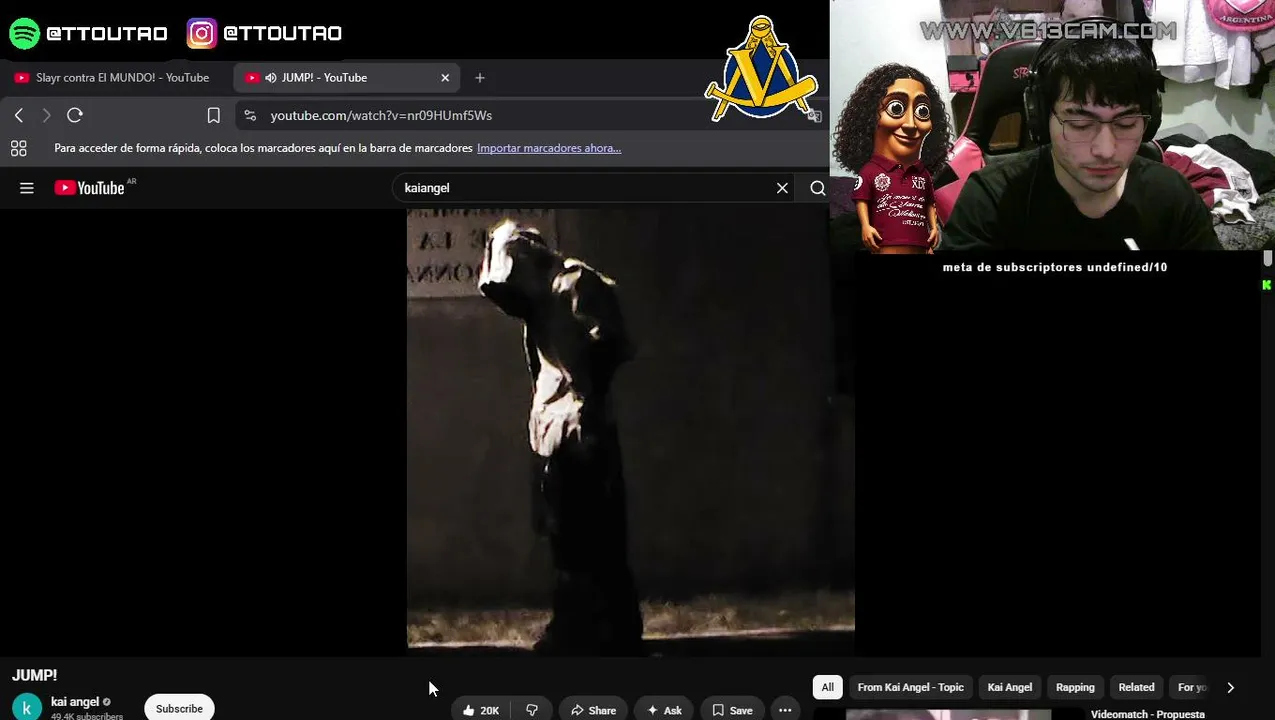Filter suggestions by Kai Angel chip
The image size is (1275, 720).
point(1009,687)
